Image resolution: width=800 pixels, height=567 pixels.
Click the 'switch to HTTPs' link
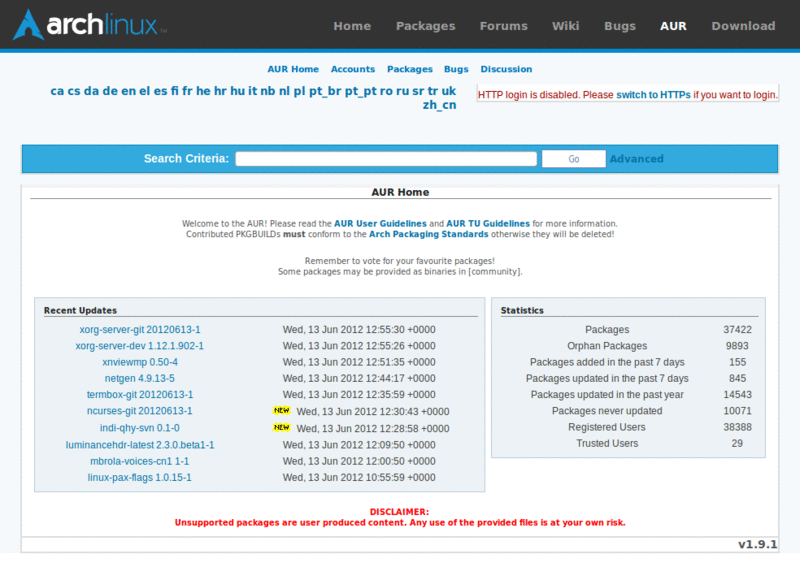pos(653,95)
